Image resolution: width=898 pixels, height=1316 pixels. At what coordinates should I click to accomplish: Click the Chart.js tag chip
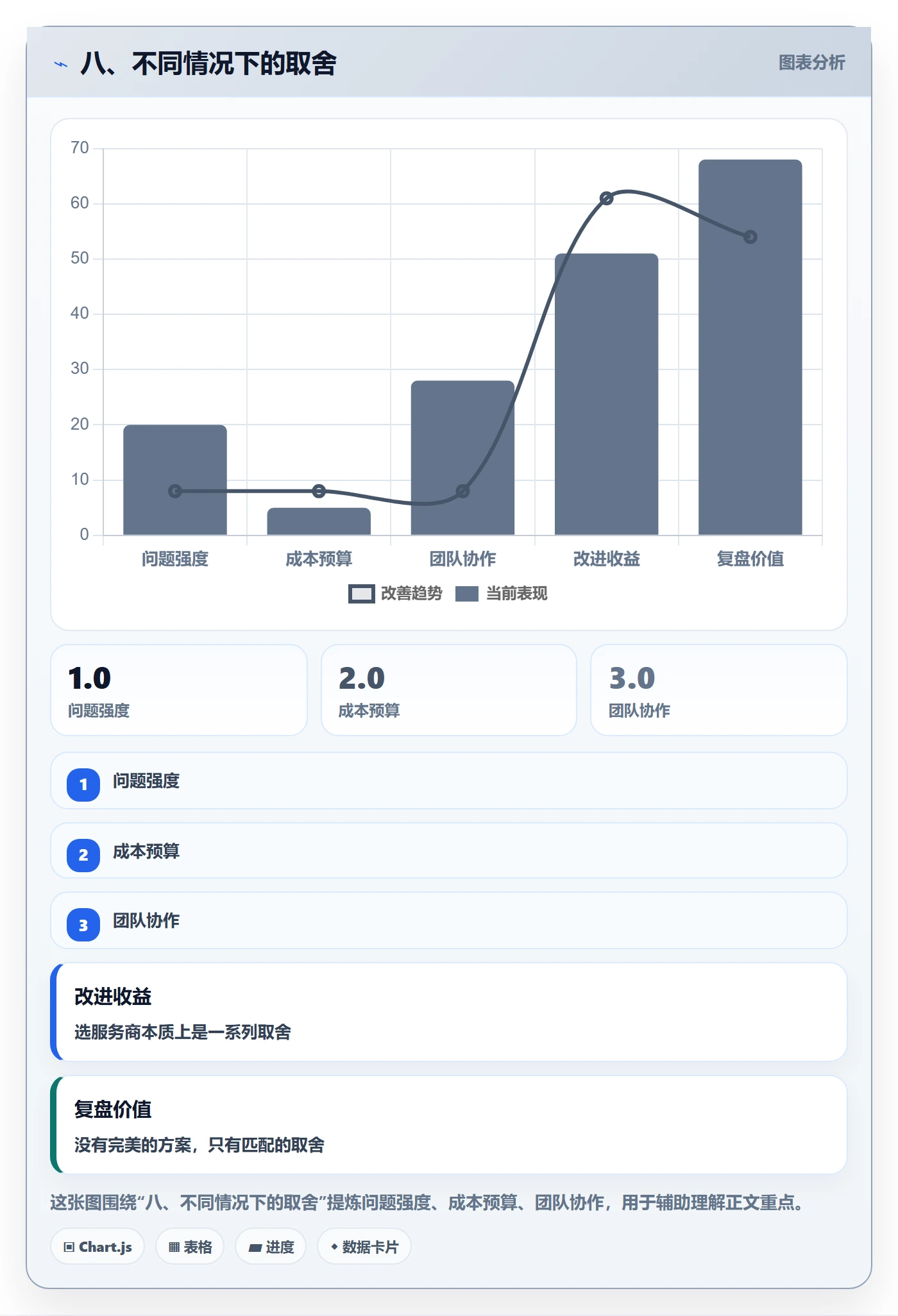tap(97, 1247)
